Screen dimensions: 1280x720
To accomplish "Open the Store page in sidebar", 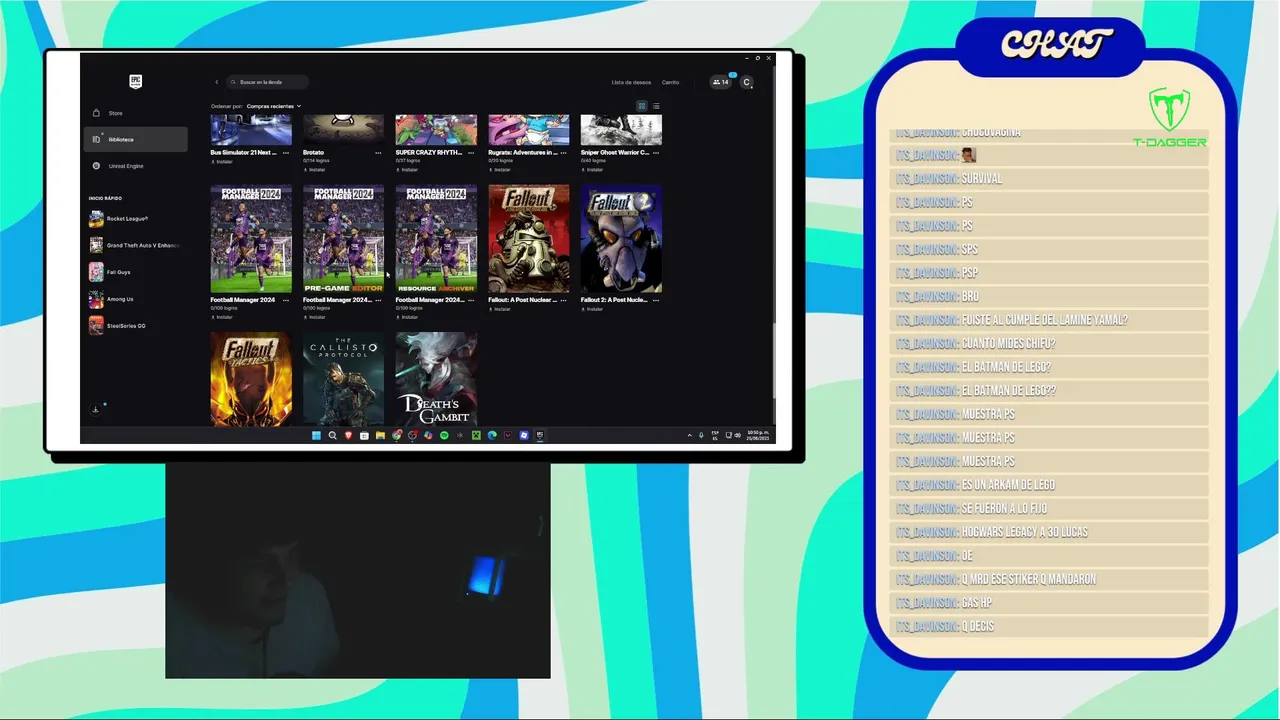I will (x=135, y=113).
